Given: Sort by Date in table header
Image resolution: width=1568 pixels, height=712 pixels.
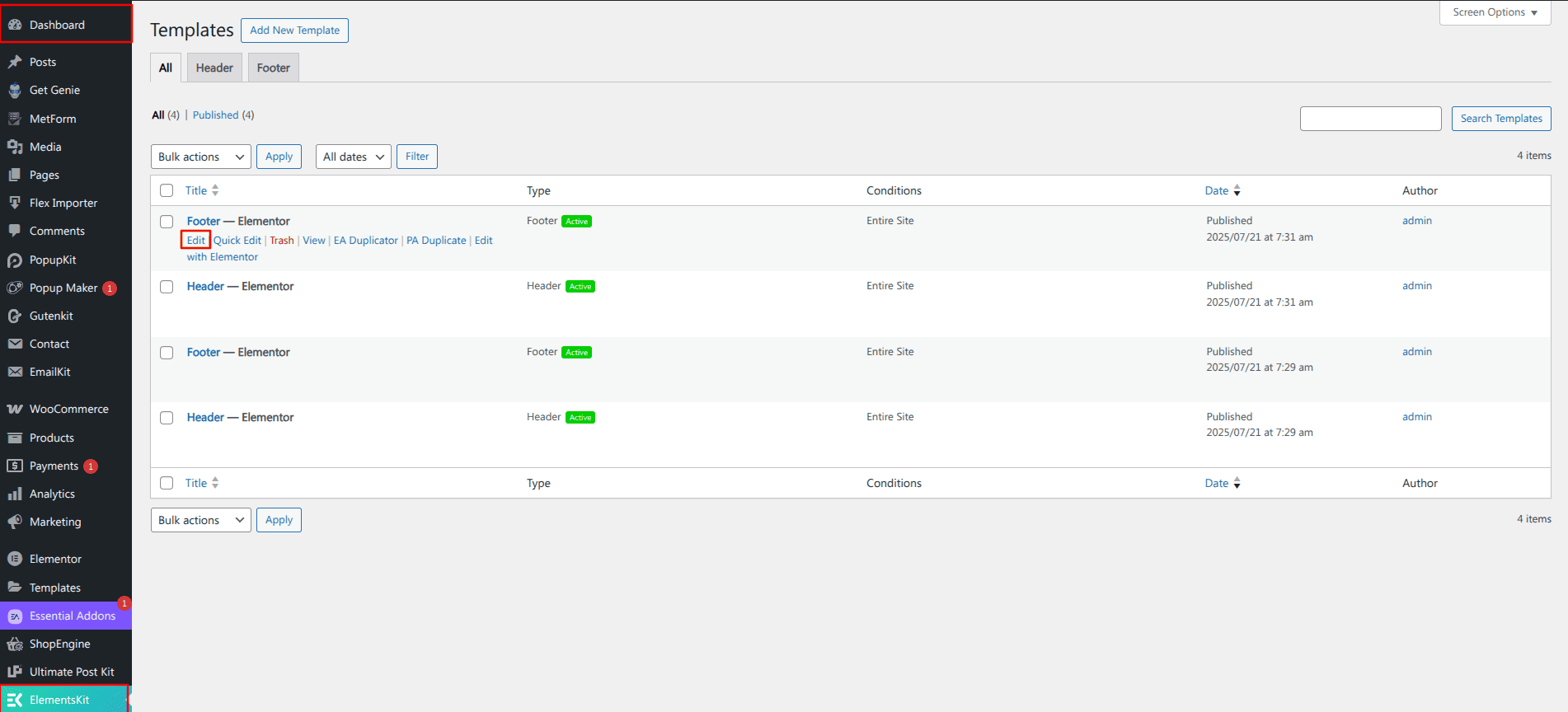Looking at the screenshot, I should click(x=1223, y=190).
